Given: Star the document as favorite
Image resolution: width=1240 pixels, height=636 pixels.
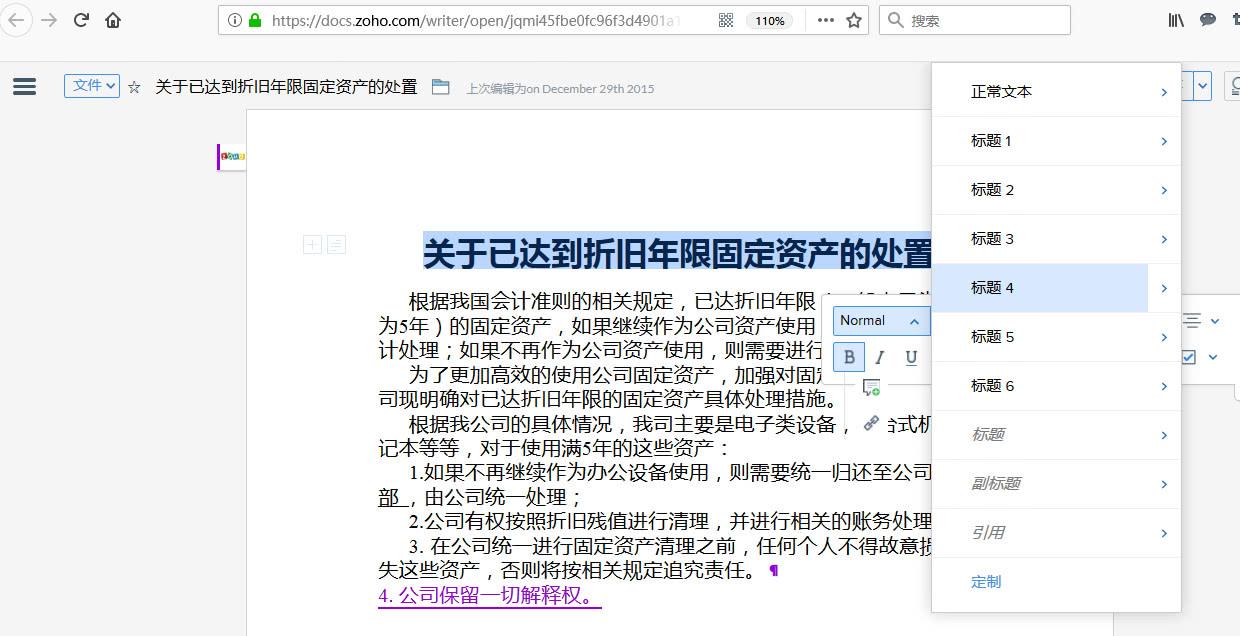Looking at the screenshot, I should coord(134,87).
